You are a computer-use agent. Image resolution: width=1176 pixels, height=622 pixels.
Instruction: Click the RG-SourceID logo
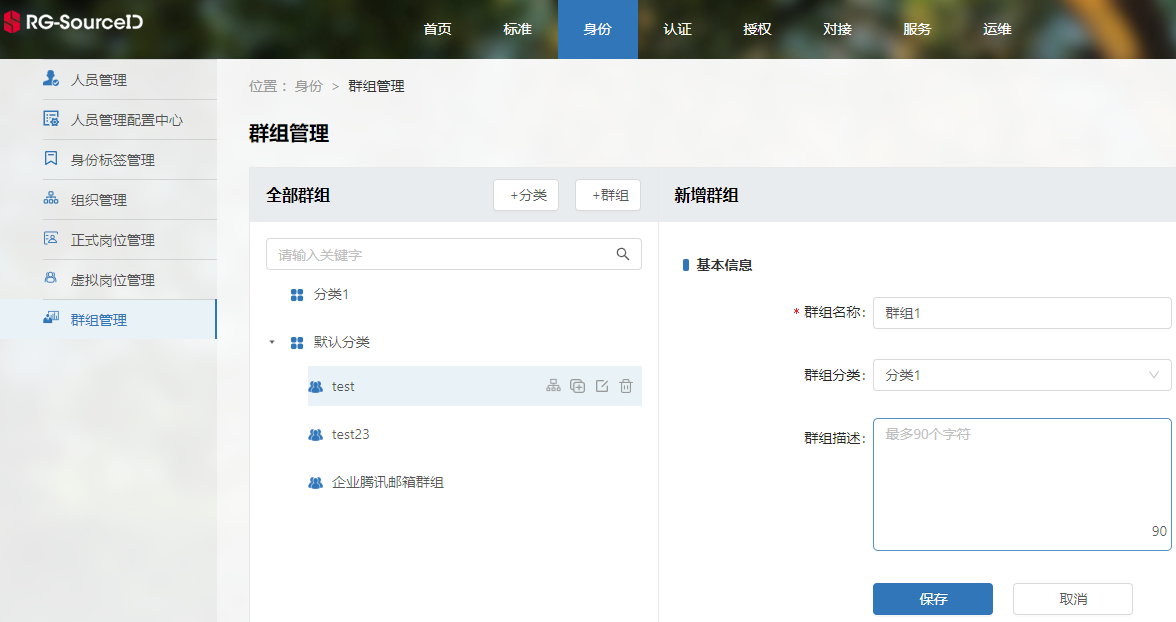point(73,22)
